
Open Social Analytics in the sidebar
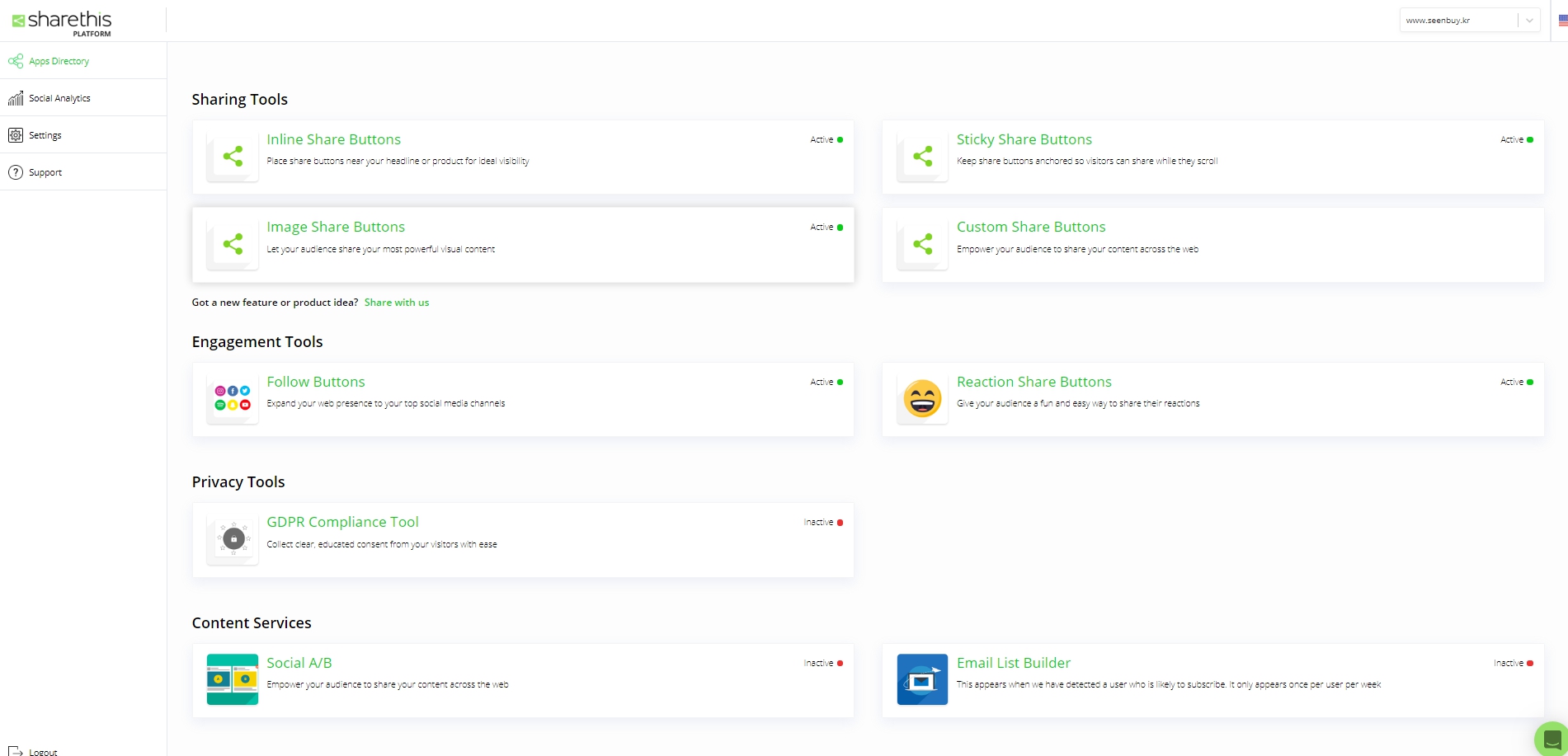click(x=59, y=98)
